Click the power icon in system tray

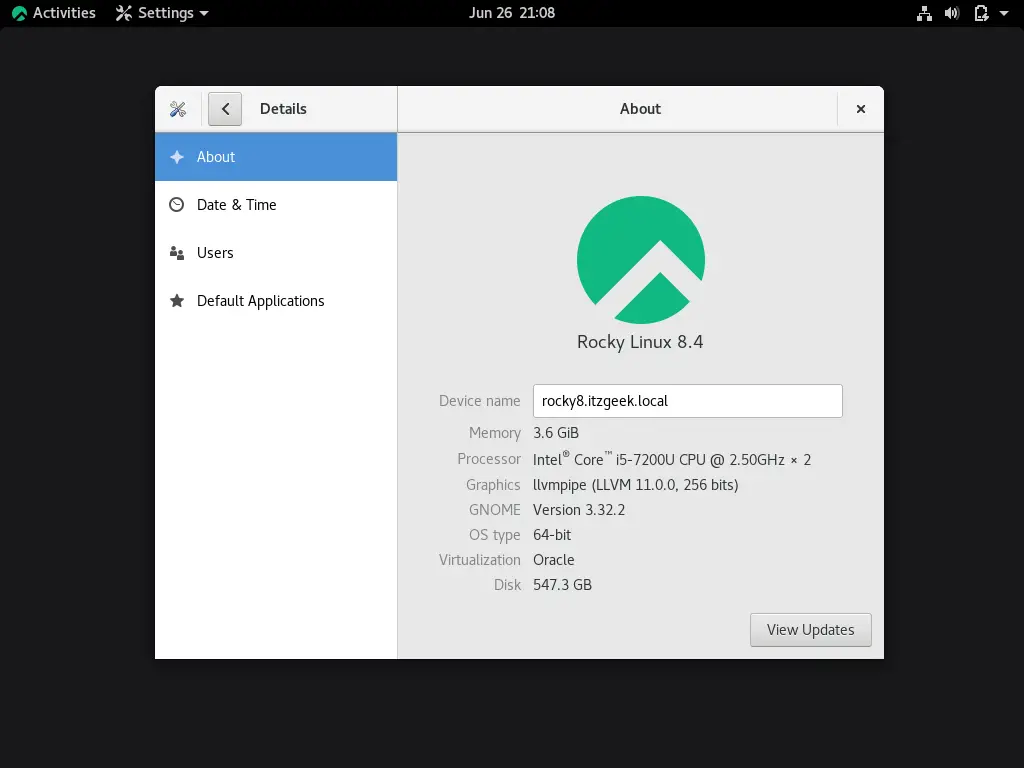(981, 13)
